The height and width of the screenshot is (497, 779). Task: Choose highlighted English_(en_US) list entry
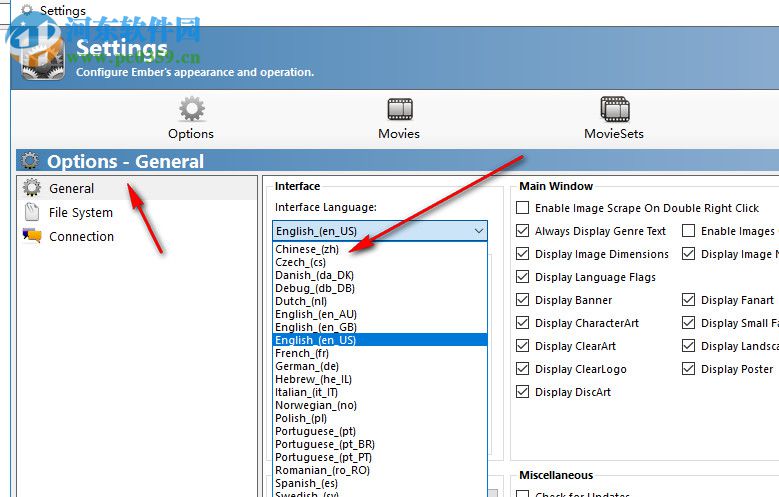pos(380,340)
